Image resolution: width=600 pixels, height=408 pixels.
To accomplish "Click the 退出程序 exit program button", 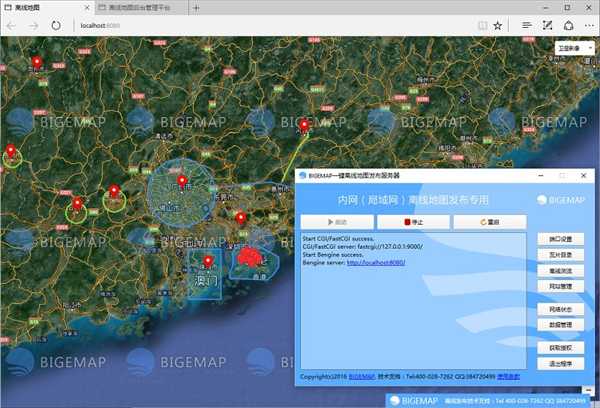I will tap(561, 363).
